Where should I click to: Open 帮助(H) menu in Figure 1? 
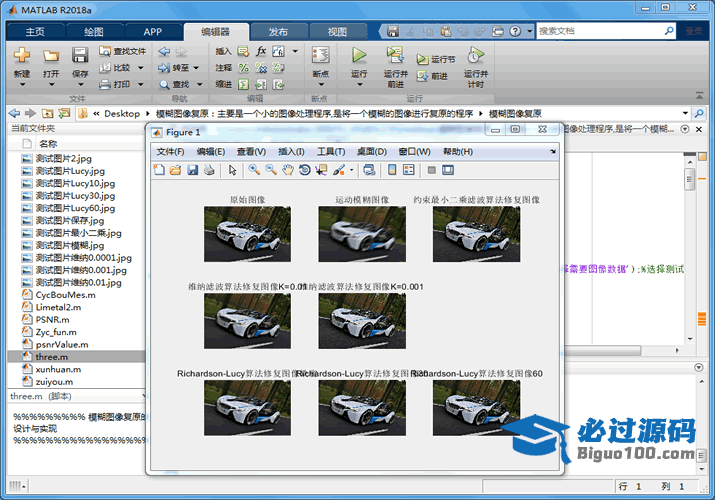(458, 152)
